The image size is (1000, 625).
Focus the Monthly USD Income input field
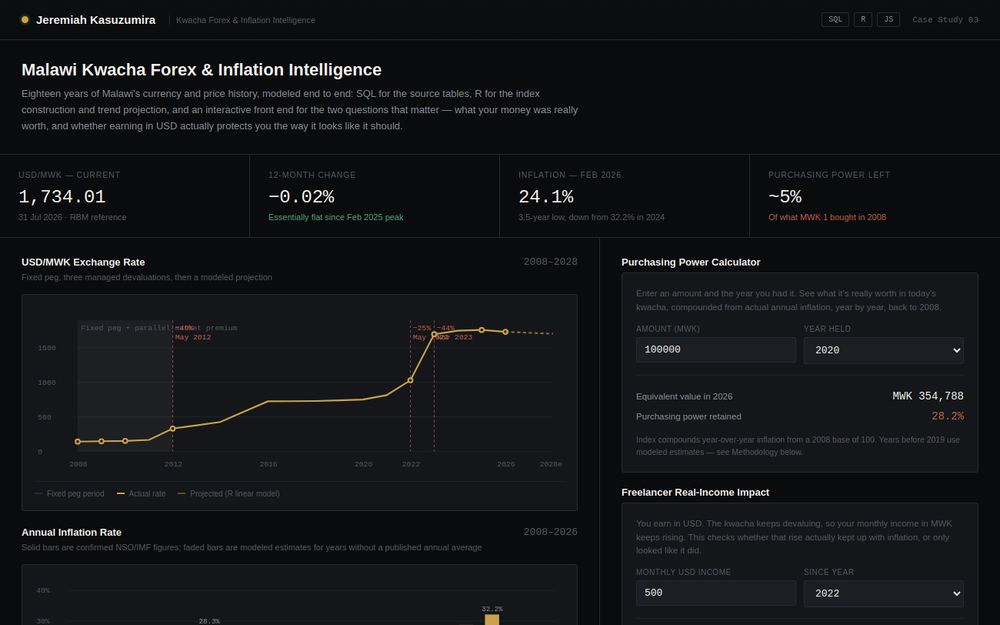[716, 593]
